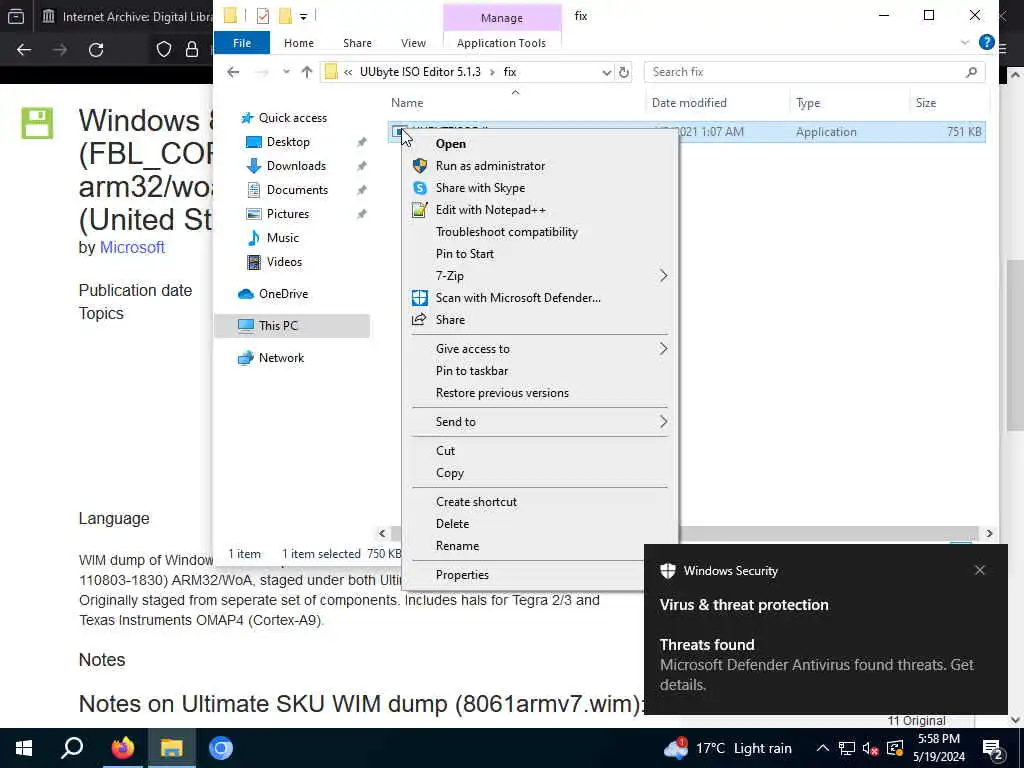
Task: Choose Restore previous versions
Action: tap(502, 393)
